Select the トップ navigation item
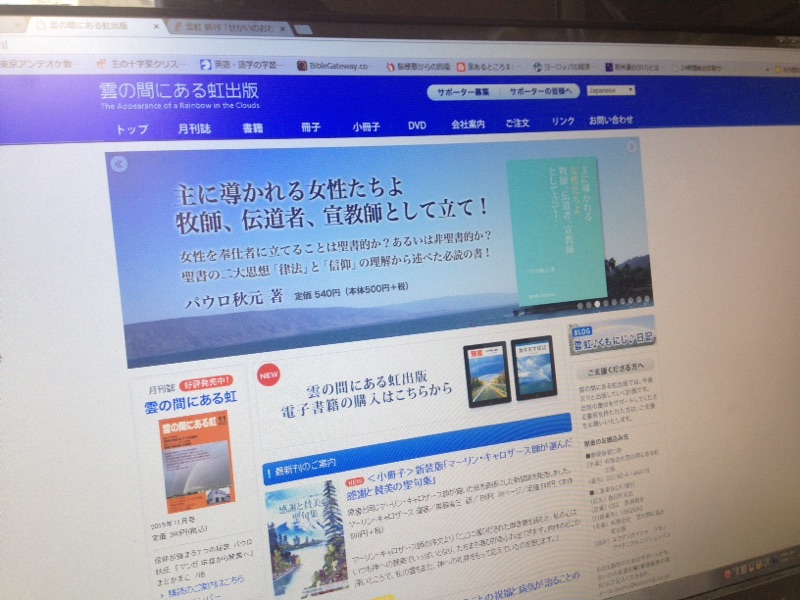The image size is (800, 600). 132,129
